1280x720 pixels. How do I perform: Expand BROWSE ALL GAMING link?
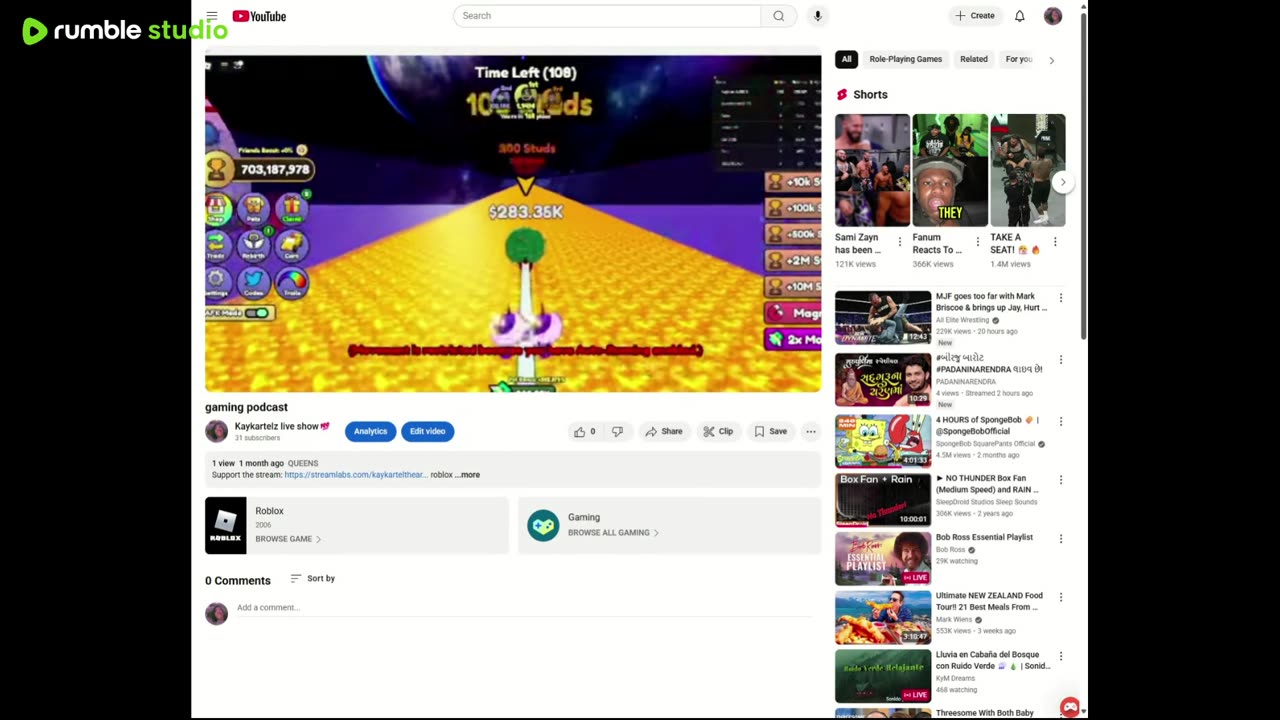(613, 533)
